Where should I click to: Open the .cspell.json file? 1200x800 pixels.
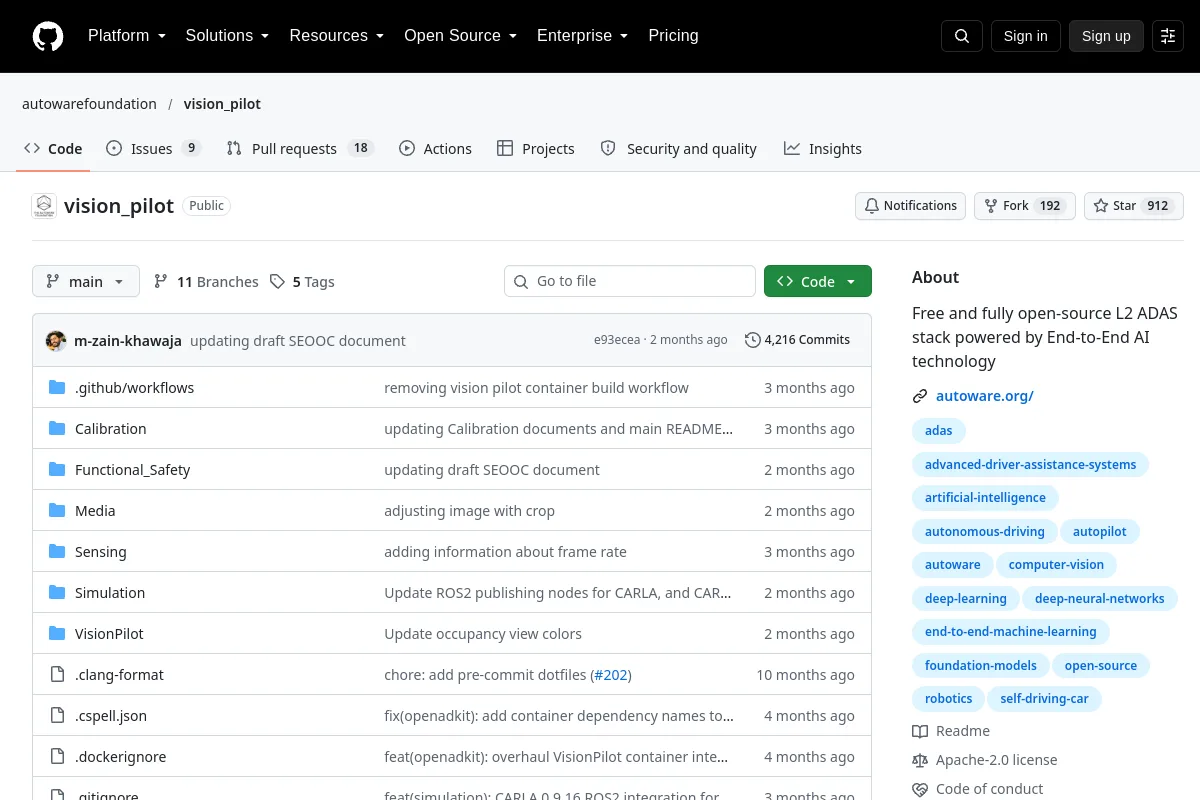coord(111,716)
